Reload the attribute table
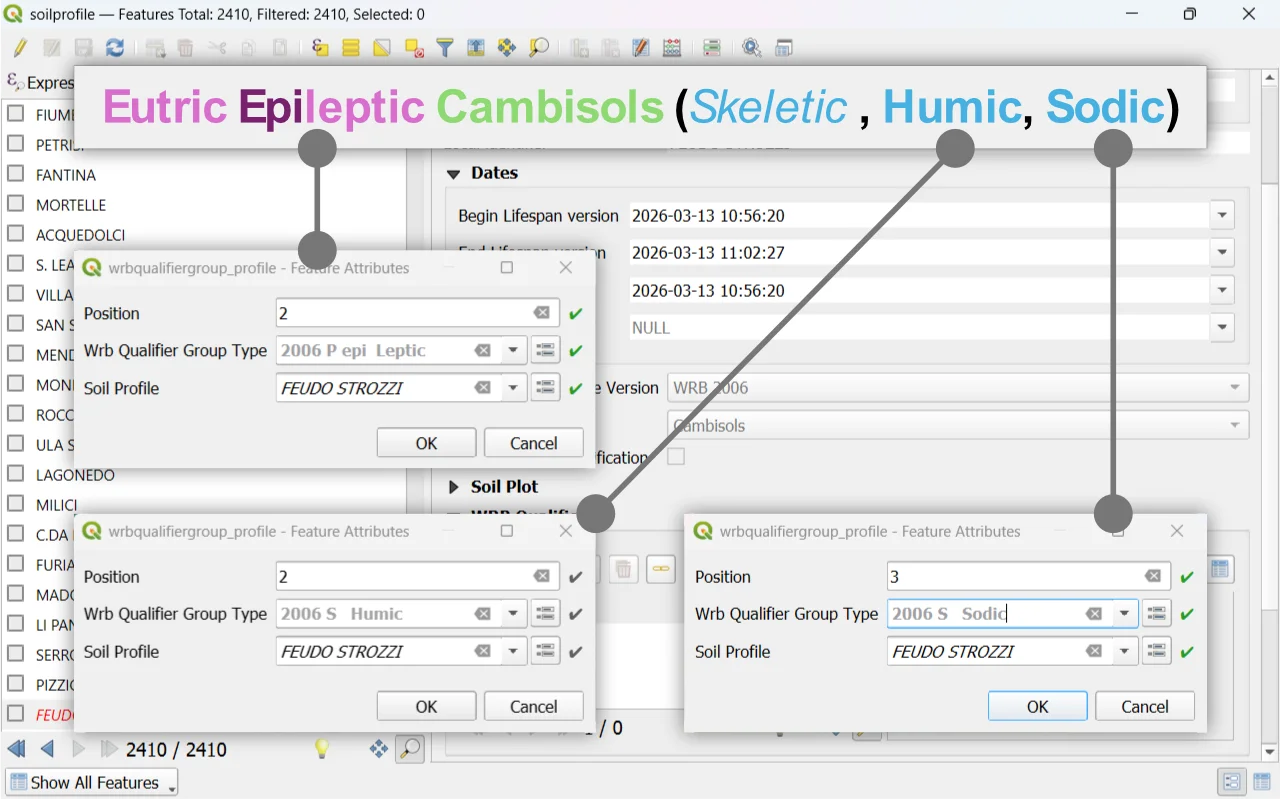 [x=115, y=47]
